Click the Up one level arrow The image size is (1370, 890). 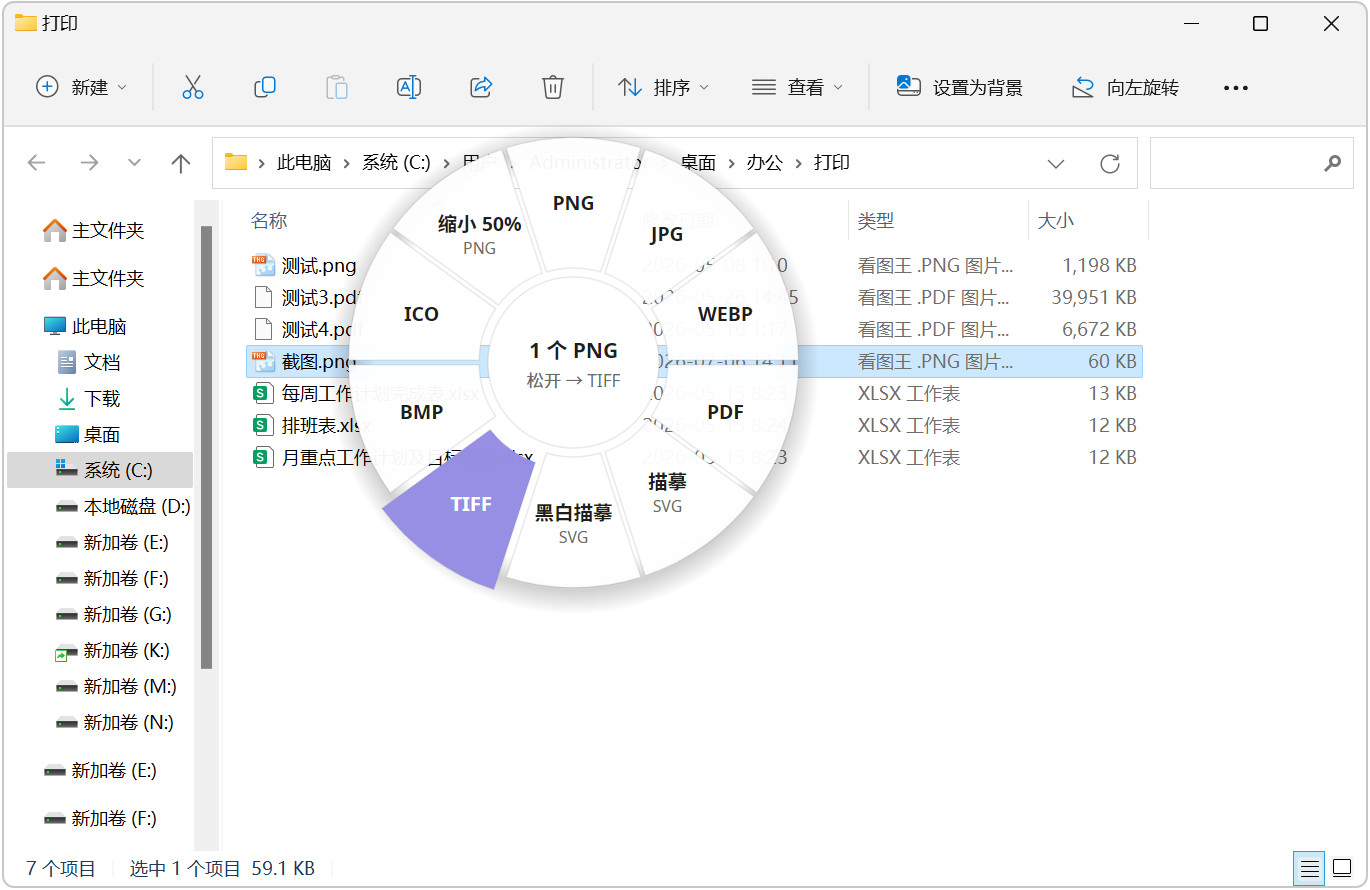(x=181, y=163)
